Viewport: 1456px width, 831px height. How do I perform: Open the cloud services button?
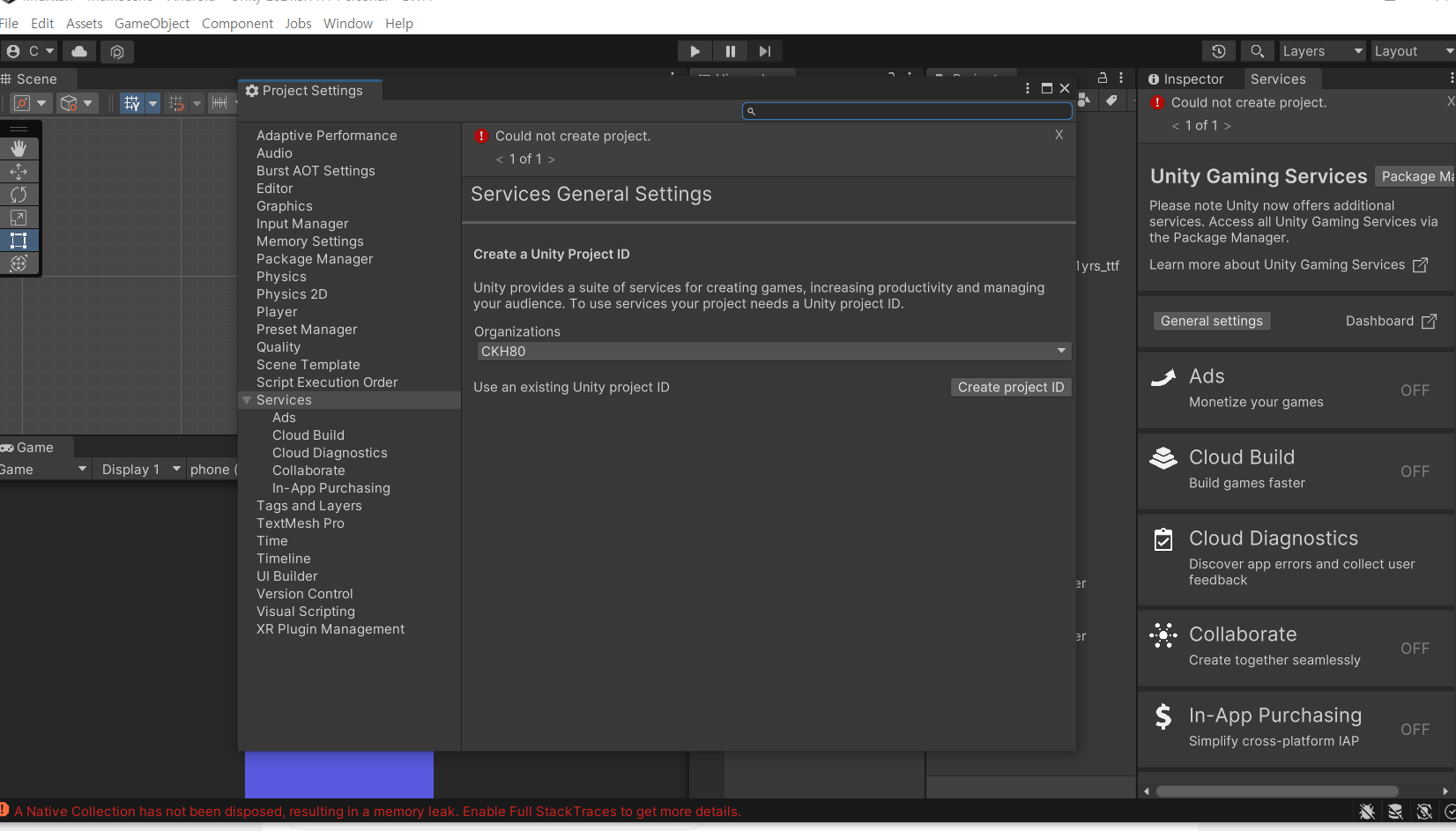click(79, 51)
